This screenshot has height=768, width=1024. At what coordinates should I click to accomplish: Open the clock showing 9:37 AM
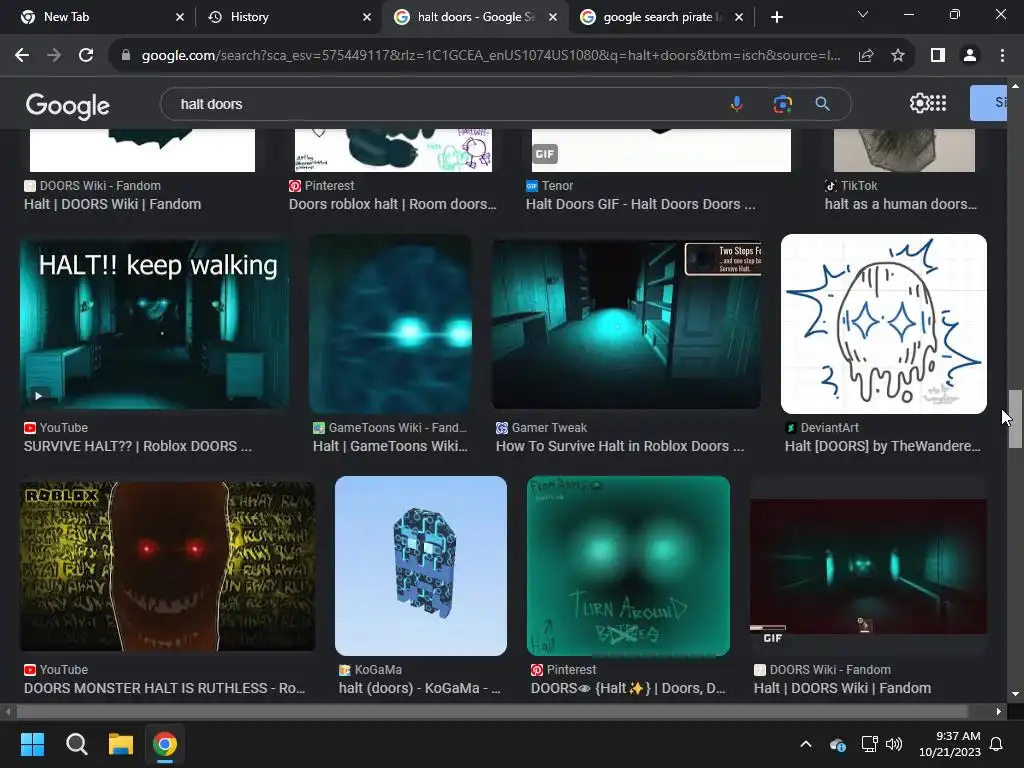(950, 744)
